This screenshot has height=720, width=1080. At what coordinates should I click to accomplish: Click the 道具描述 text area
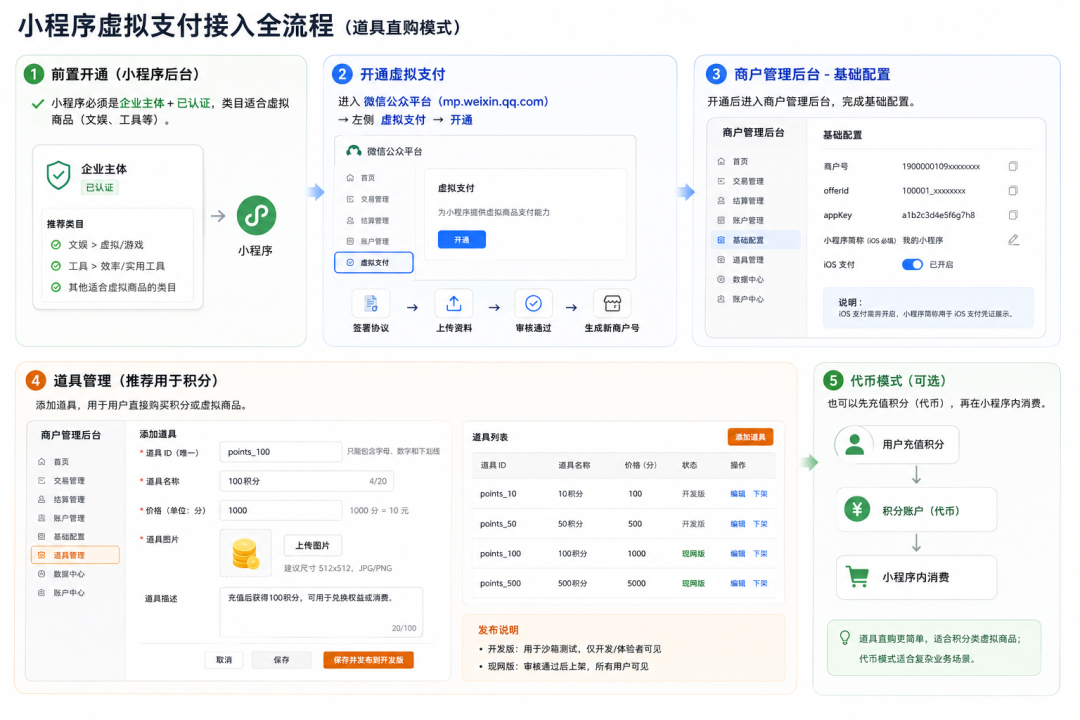[x=321, y=612]
